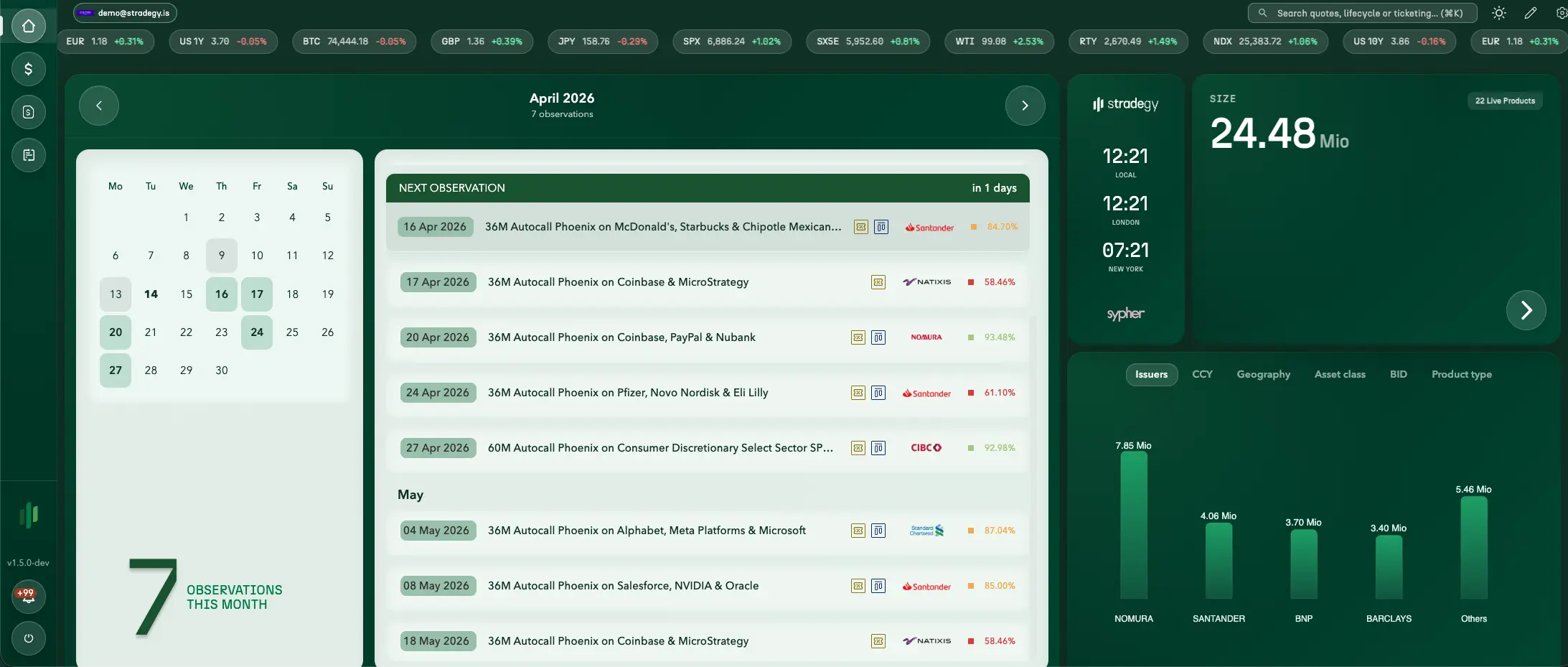This screenshot has width=1568, height=667.
Task: Expand the SIZE card next arrow
Action: [x=1526, y=310]
